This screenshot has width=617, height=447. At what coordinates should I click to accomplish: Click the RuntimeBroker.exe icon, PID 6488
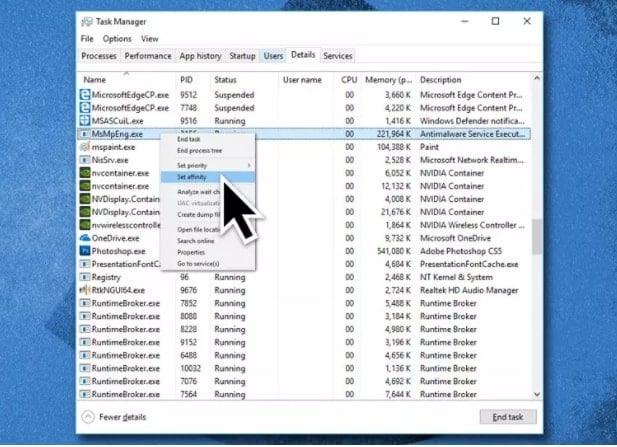coord(85,355)
